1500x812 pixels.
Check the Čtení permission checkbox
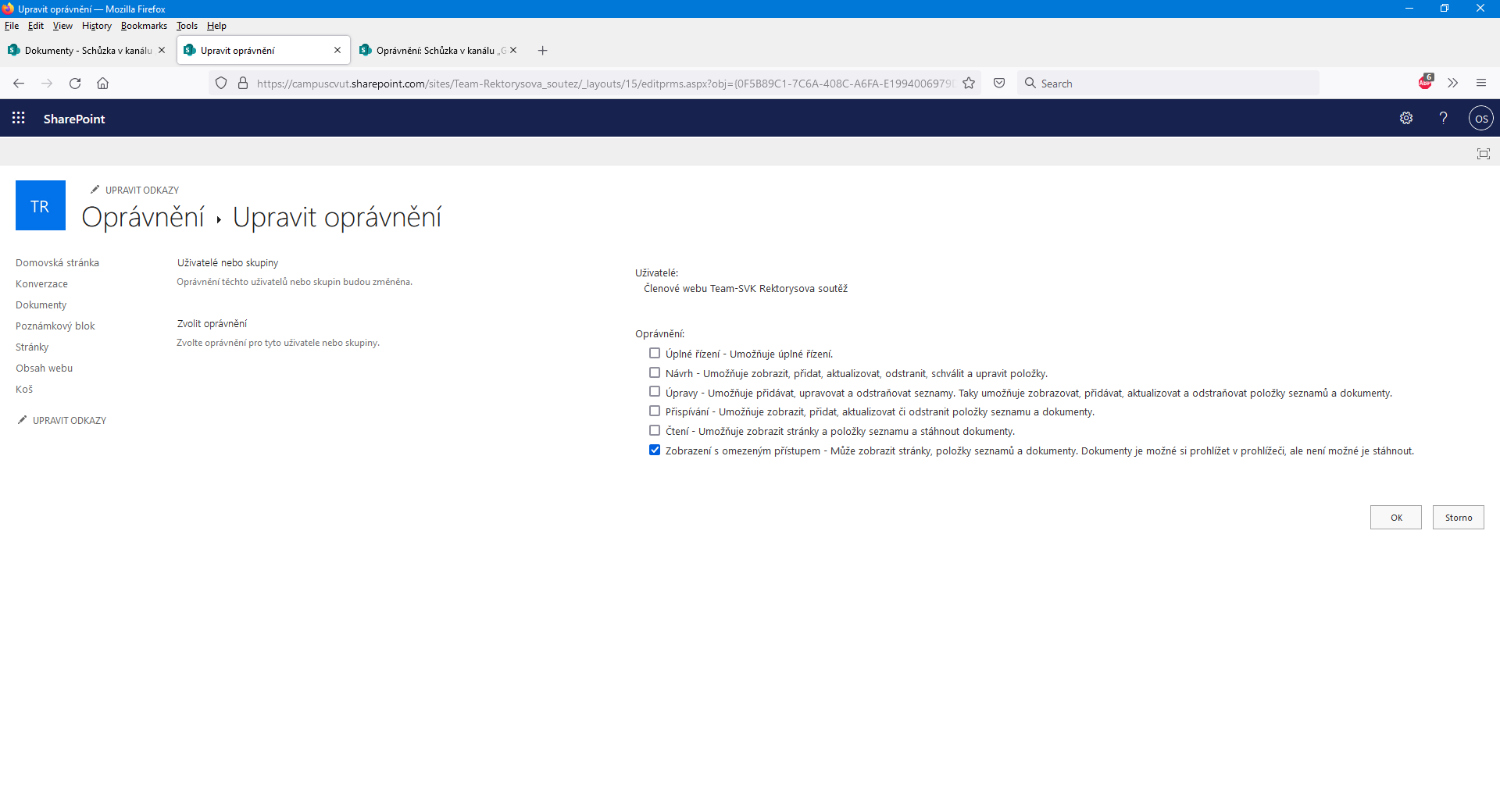click(655, 431)
